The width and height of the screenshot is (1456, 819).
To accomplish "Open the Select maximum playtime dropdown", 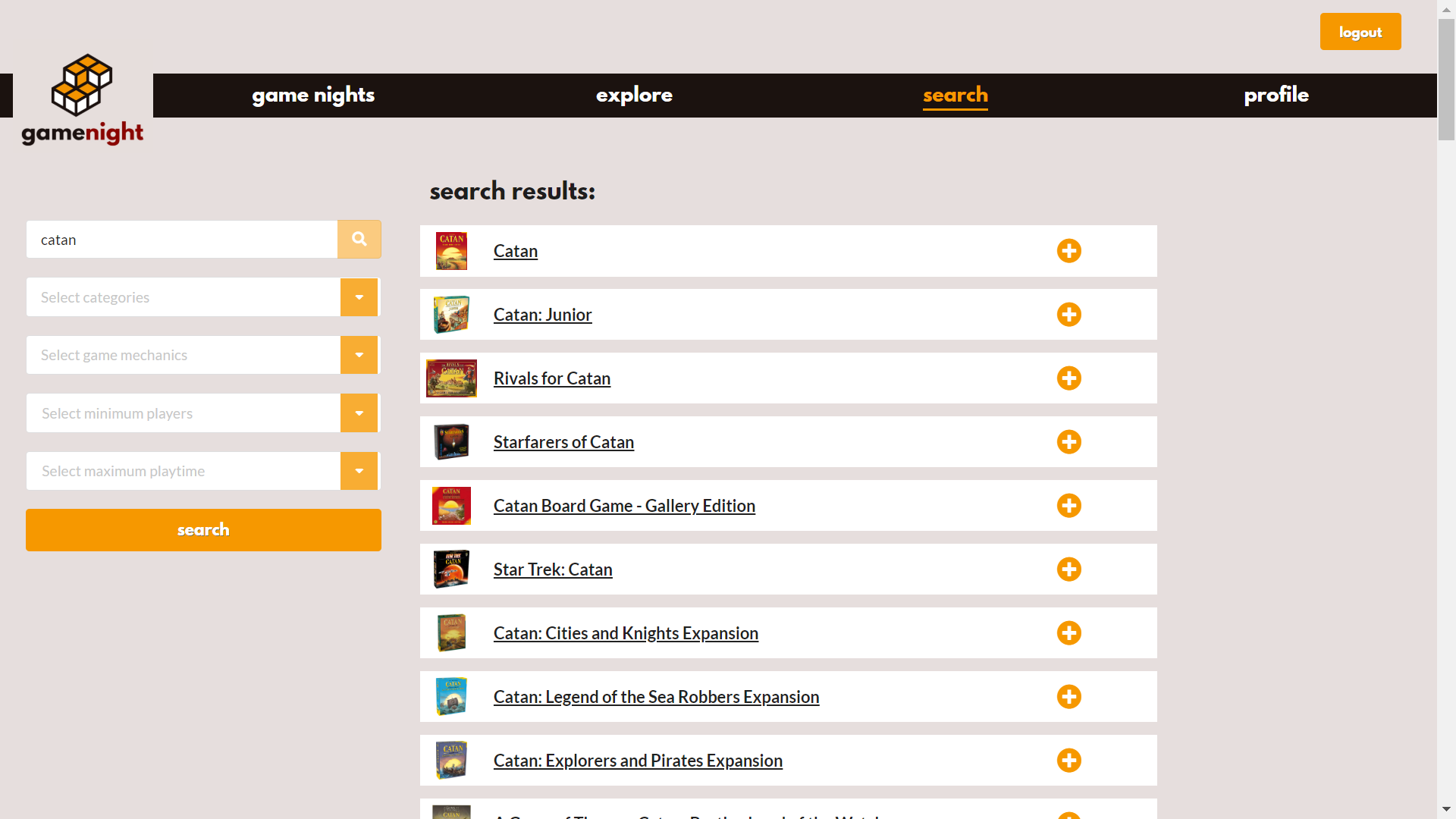I will (359, 471).
